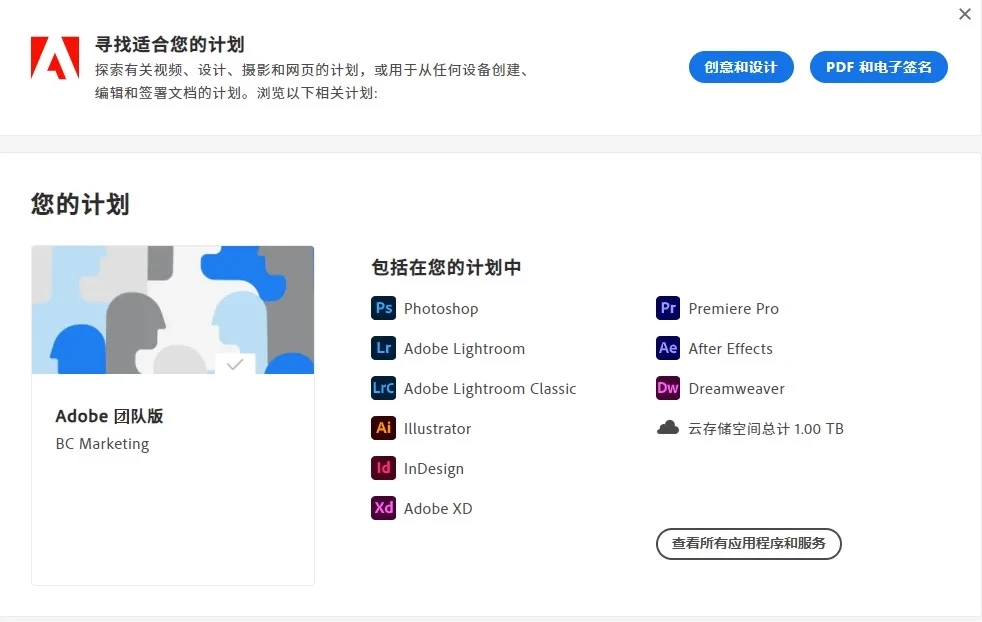Click the Premiere Pro text label
The image size is (982, 622).
pos(734,309)
